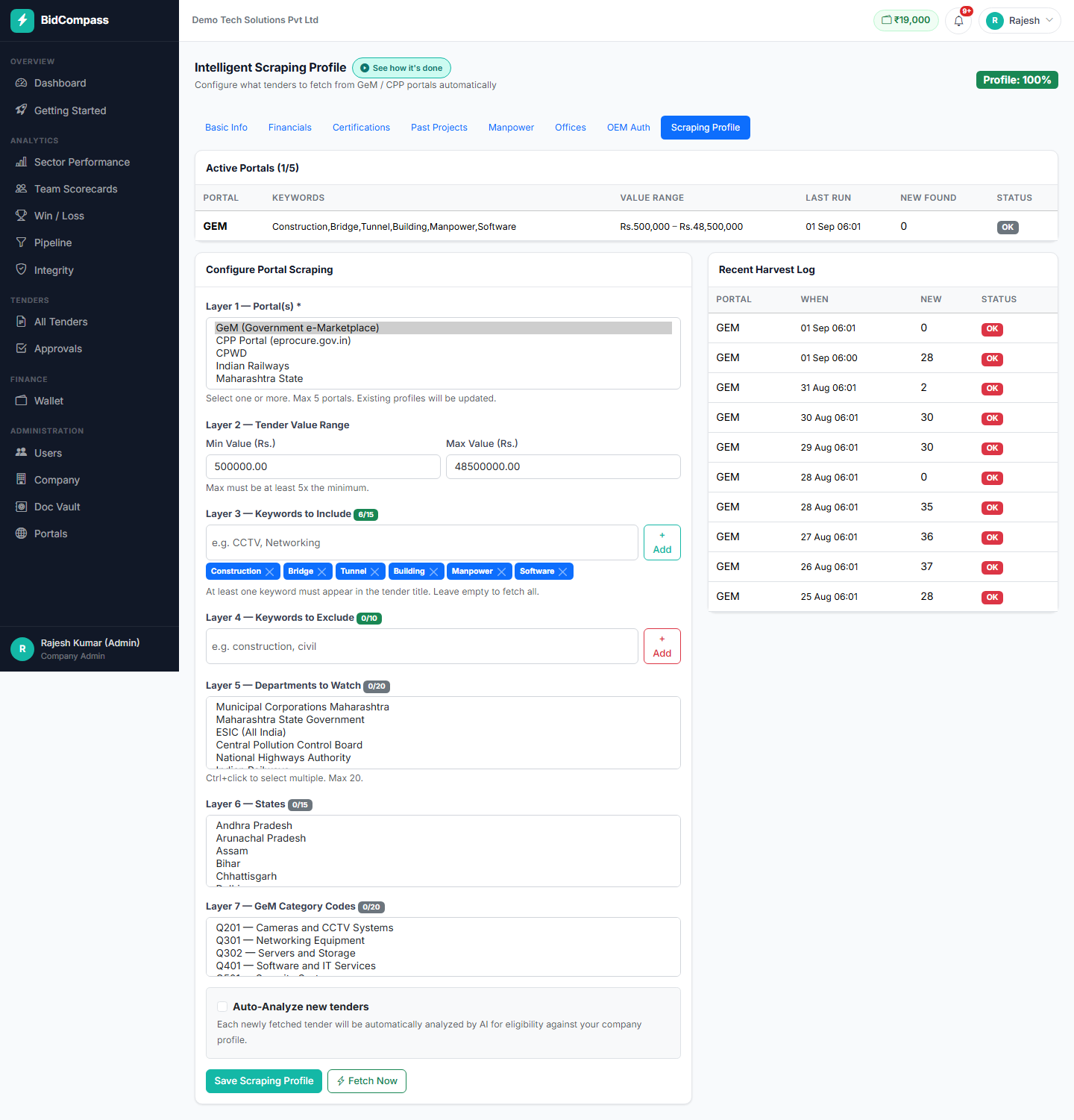Open the OEM Auth tab
This screenshot has width=1074, height=1120.
tap(629, 128)
